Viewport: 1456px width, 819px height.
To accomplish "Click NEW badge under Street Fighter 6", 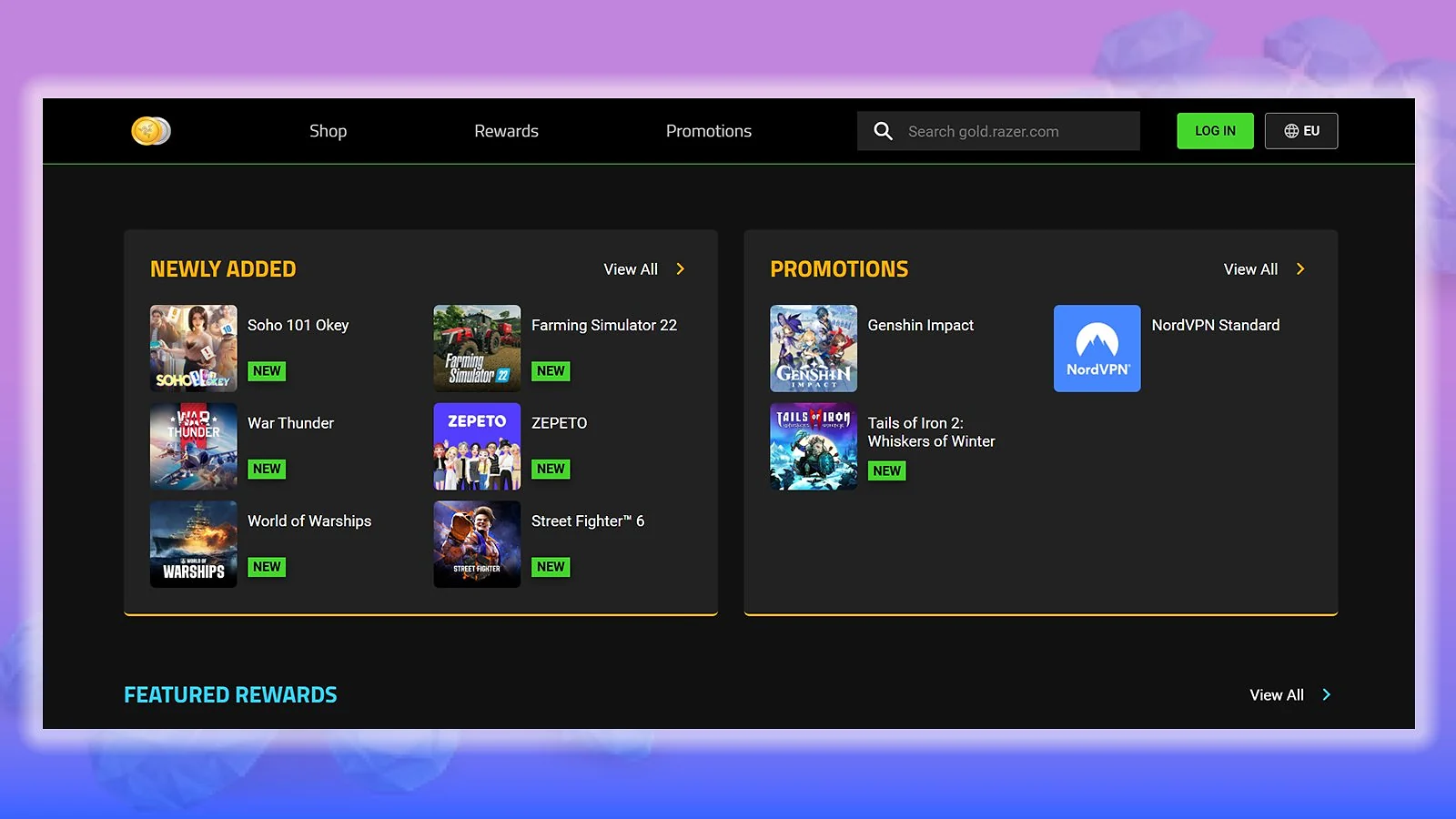I will [551, 567].
